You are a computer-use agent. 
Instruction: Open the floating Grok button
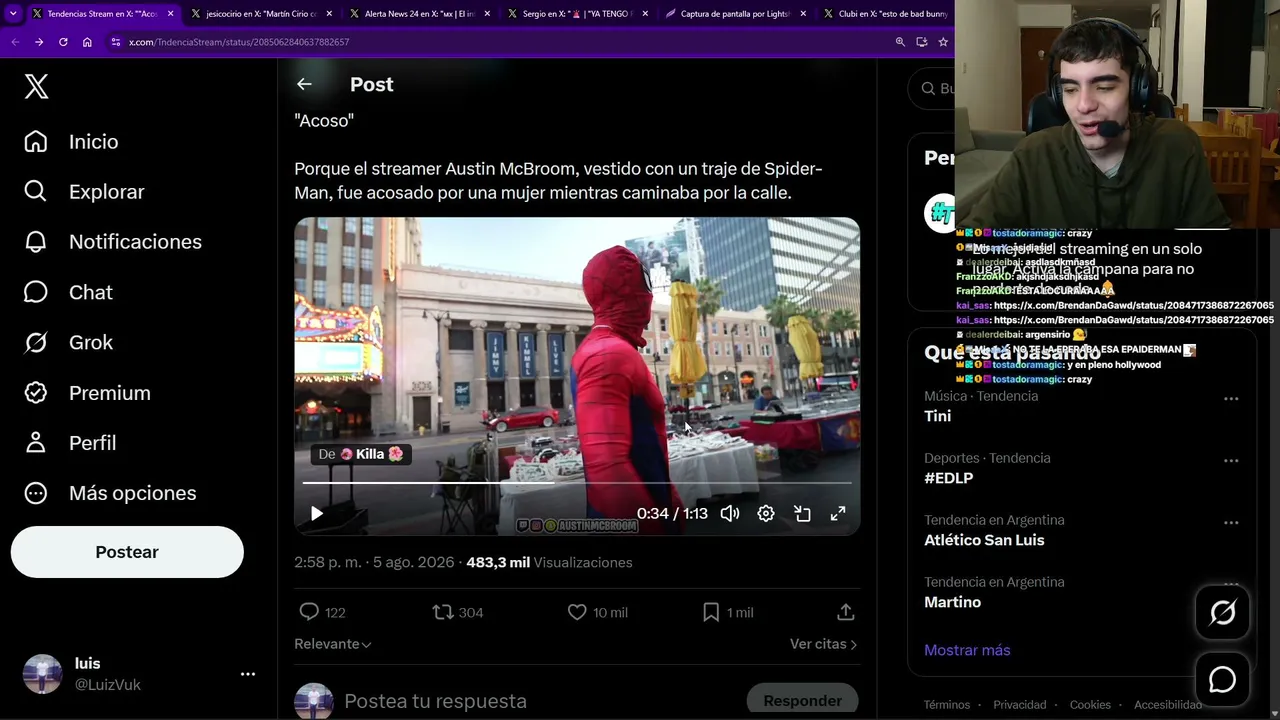point(1223,613)
